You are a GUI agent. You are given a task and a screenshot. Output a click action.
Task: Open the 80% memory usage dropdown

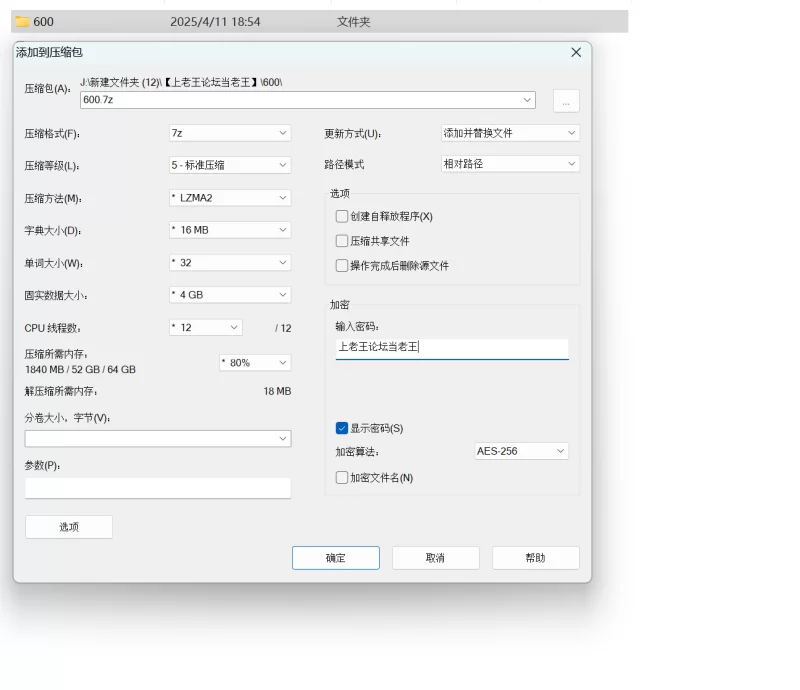point(255,363)
